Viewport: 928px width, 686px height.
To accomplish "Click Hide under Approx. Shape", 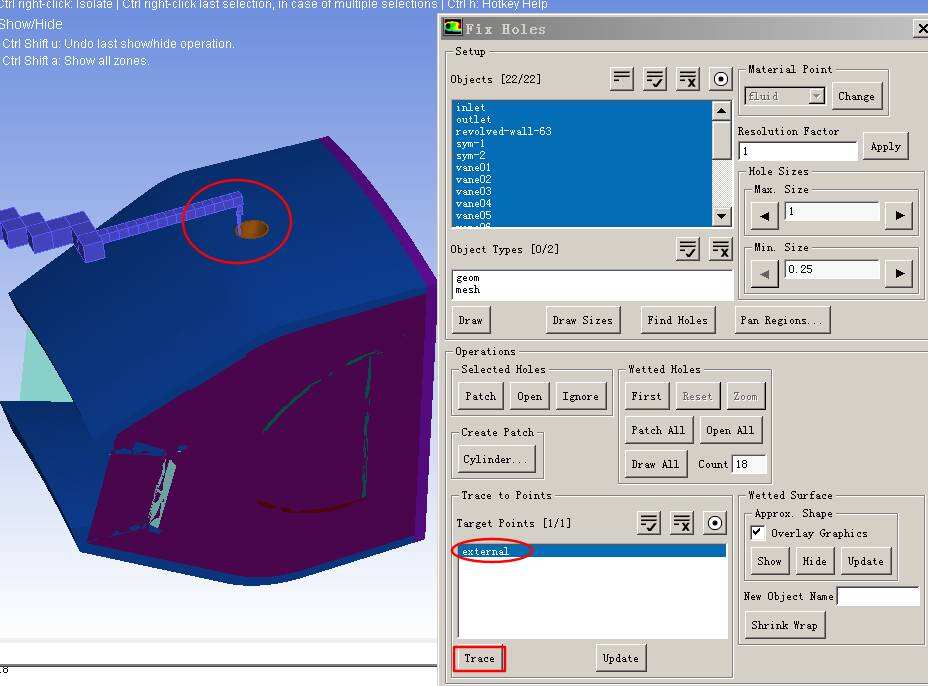I will (x=814, y=561).
